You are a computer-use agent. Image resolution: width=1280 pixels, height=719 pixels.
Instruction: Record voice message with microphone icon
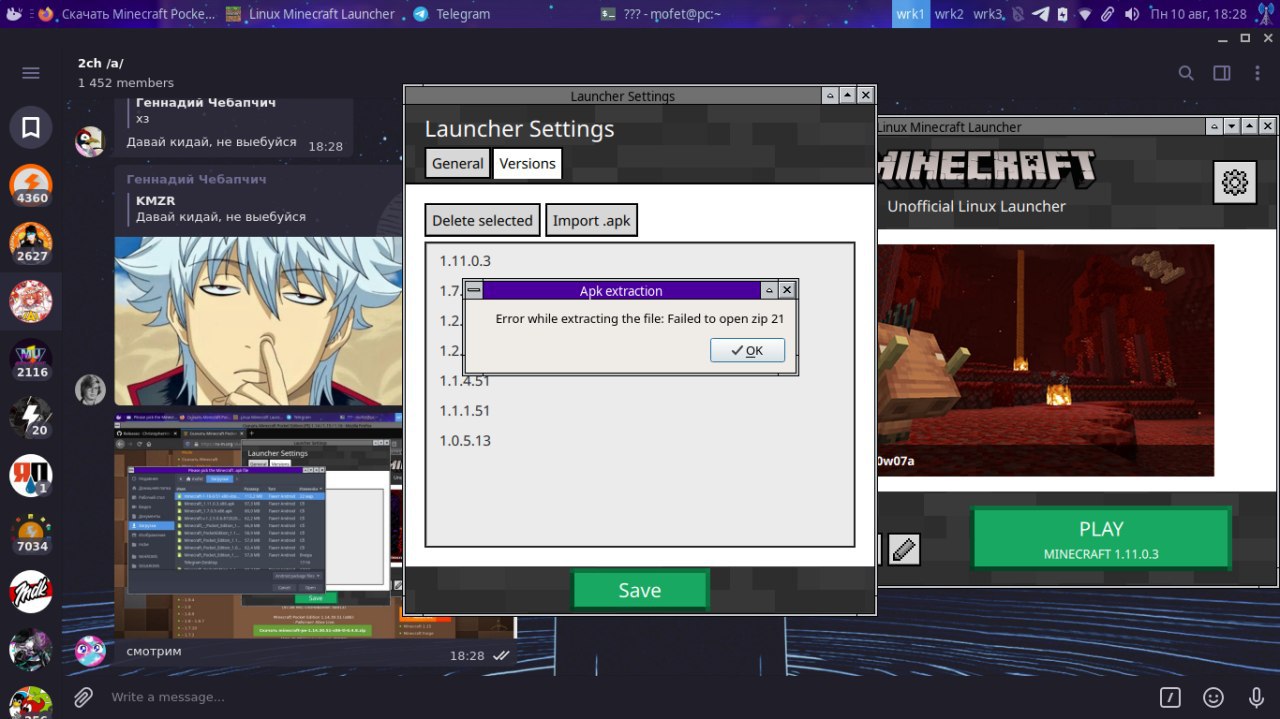click(1256, 697)
